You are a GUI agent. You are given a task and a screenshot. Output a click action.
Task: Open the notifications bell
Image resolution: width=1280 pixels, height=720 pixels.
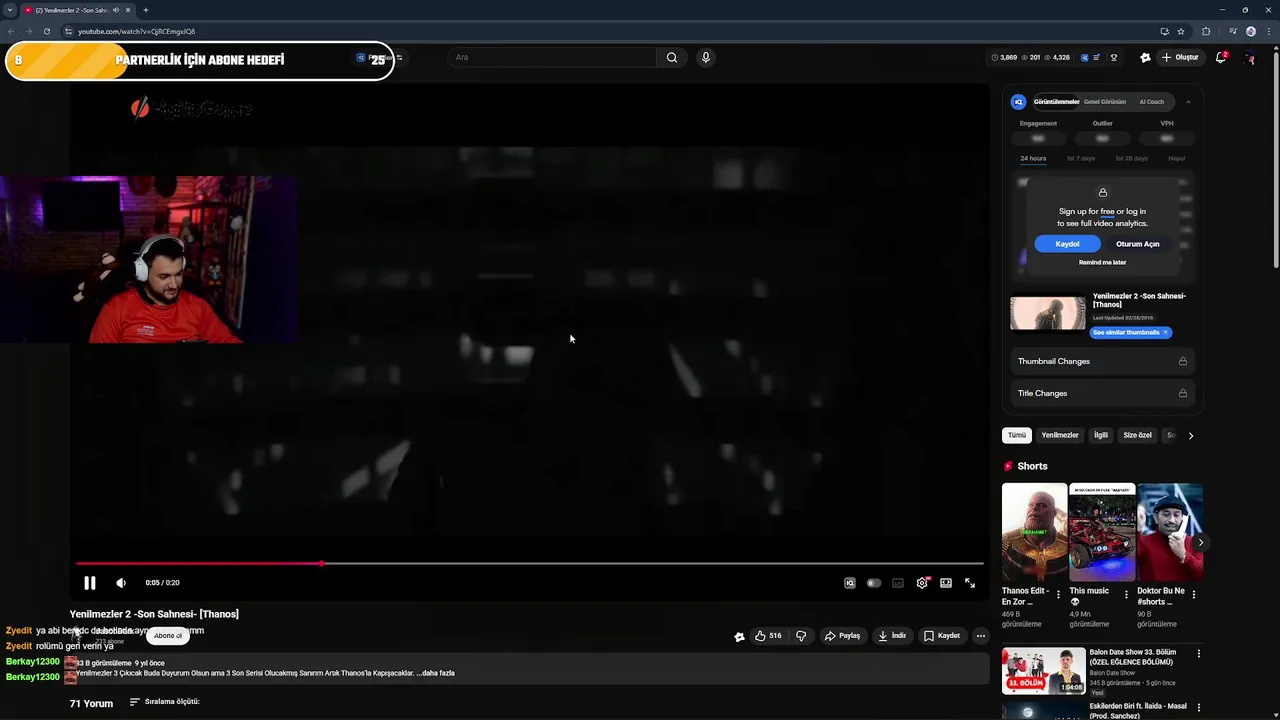[x=1221, y=57]
